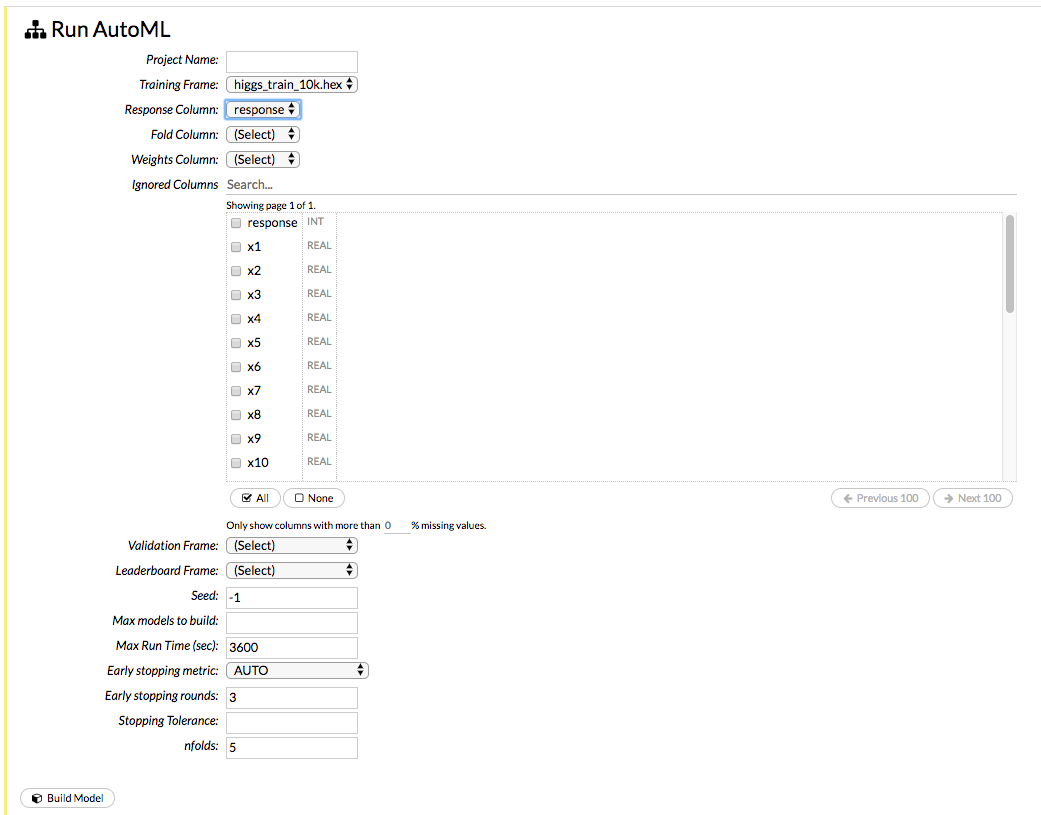The width and height of the screenshot is (1041, 815).
Task: Click the Project Name input field
Action: pyautogui.click(x=291, y=61)
